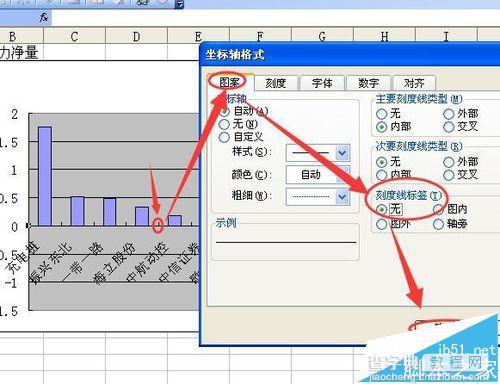Click the cell containing 力净量
This screenshot has height=384, width=500.
coord(21,52)
